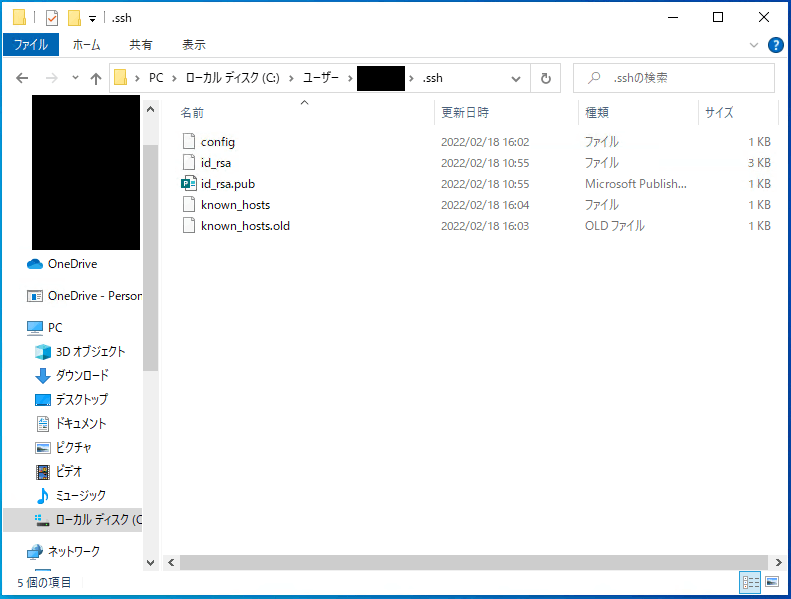
Task: Select the file name known_hosts
Action: (236, 205)
